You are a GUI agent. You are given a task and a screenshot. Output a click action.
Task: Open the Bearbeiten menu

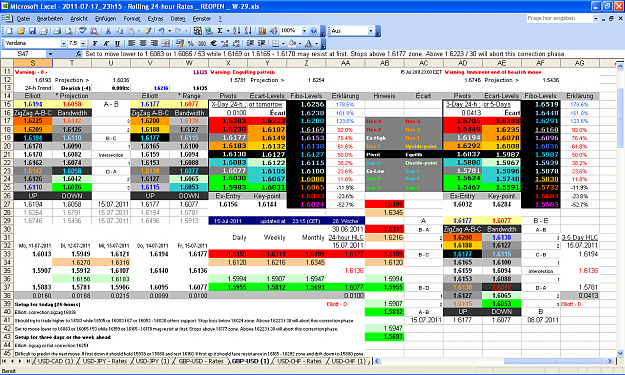coord(50,18)
